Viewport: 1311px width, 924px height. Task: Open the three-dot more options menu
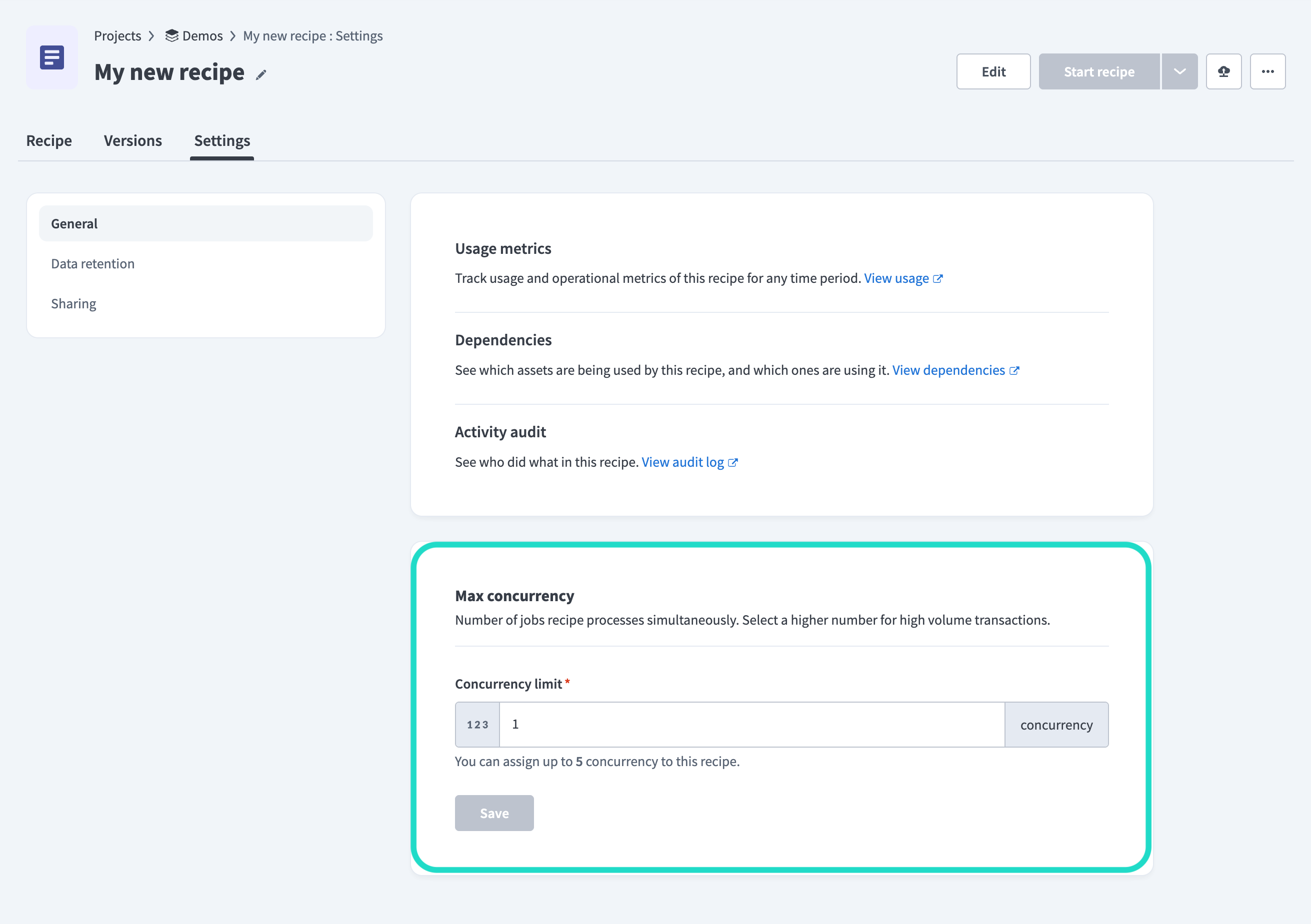pos(1267,71)
